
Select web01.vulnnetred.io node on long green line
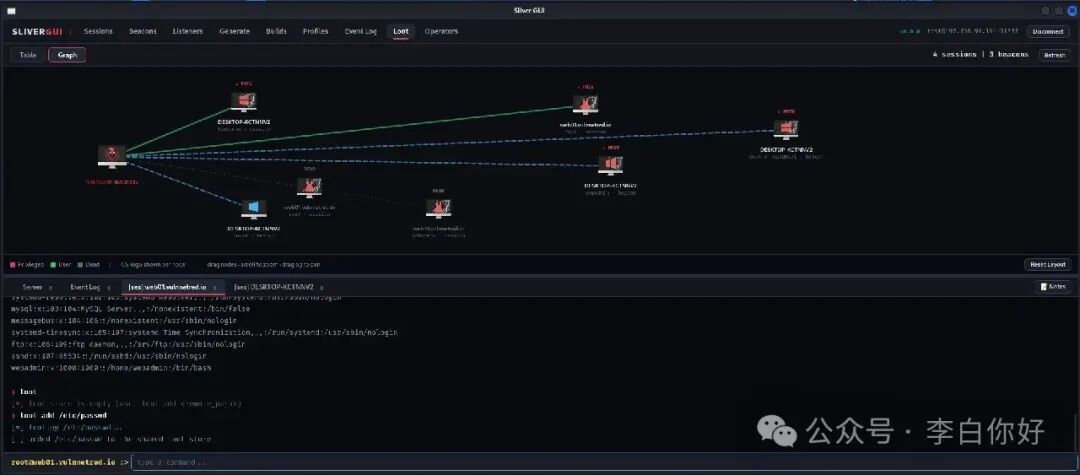click(x=585, y=105)
